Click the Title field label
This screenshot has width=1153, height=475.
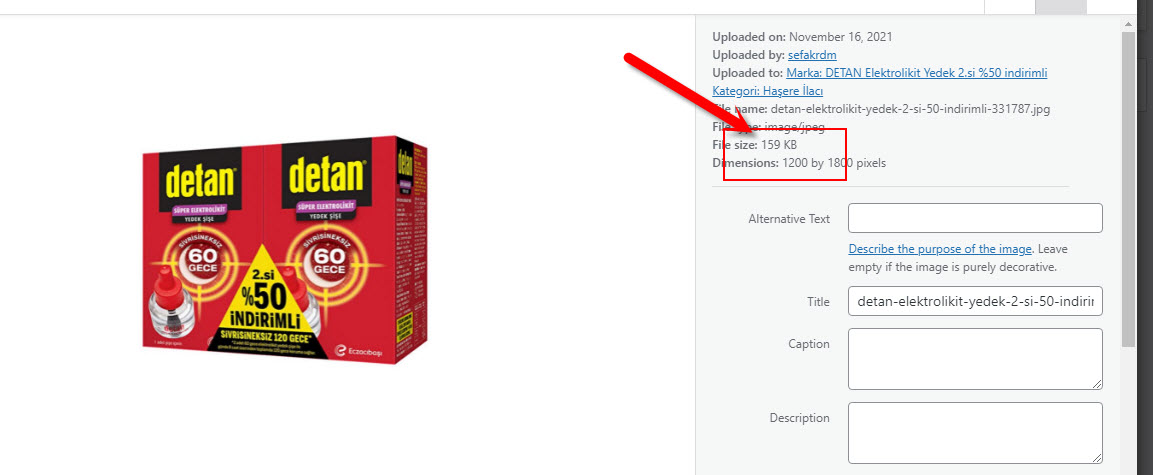[818, 301]
